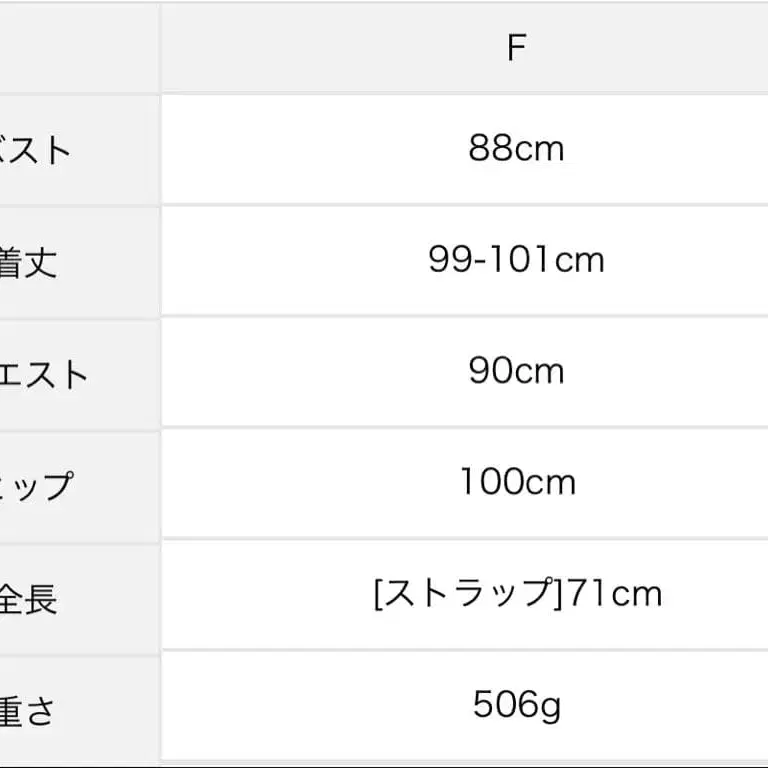Select the 100cm hip value
Image resolution: width=768 pixels, height=768 pixels.
517,482
